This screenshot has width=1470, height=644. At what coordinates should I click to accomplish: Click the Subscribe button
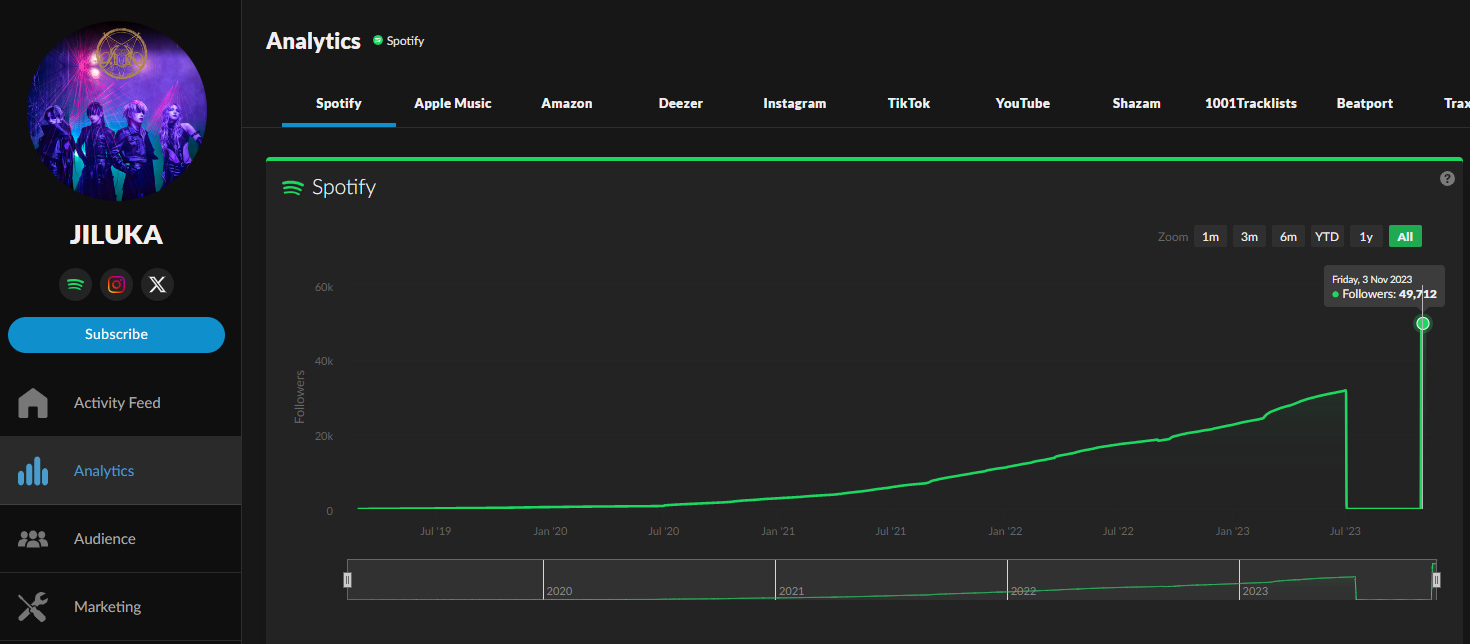pyautogui.click(x=116, y=335)
